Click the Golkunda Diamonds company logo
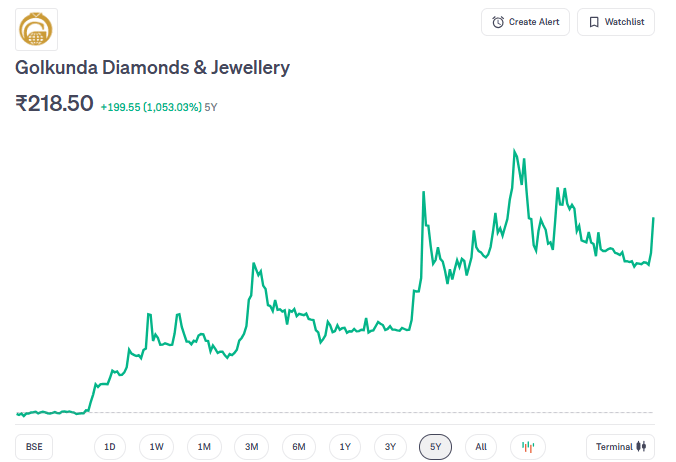This screenshot has width=676, height=462. [37, 29]
